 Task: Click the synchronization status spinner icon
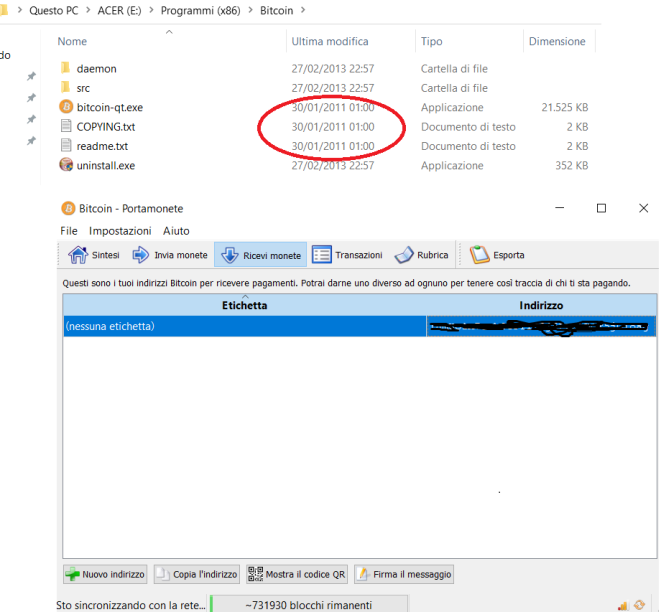click(x=639, y=605)
